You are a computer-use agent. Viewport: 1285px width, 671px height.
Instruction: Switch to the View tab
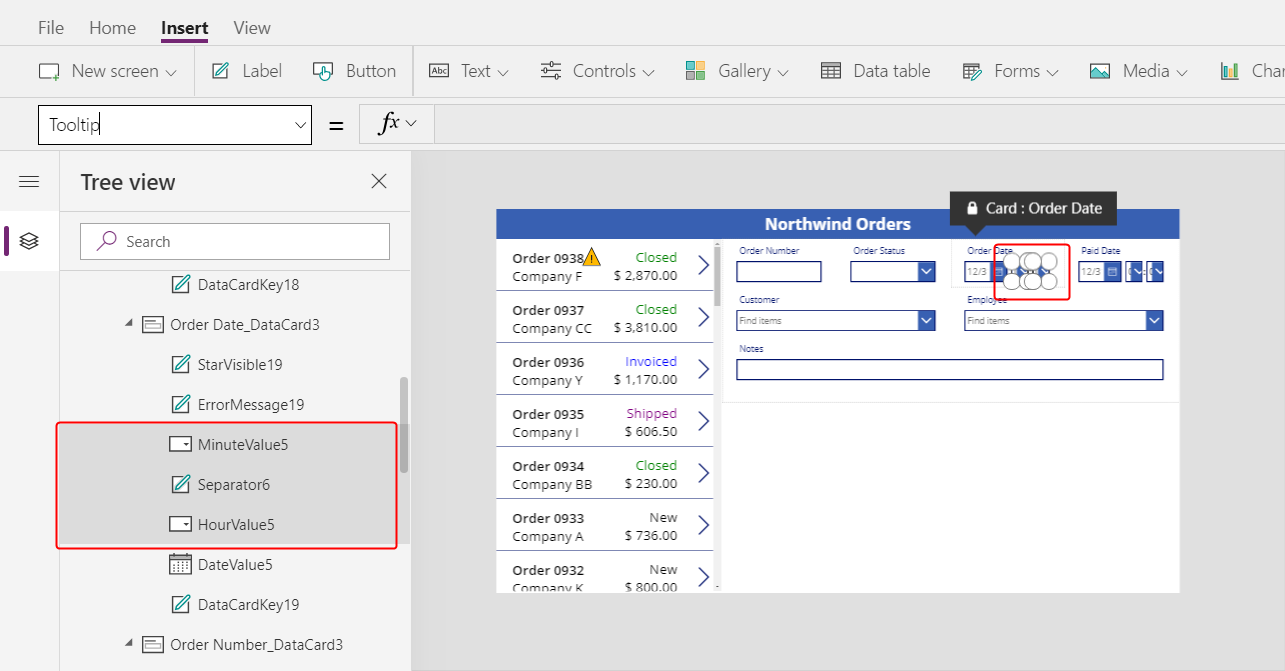pos(251,27)
